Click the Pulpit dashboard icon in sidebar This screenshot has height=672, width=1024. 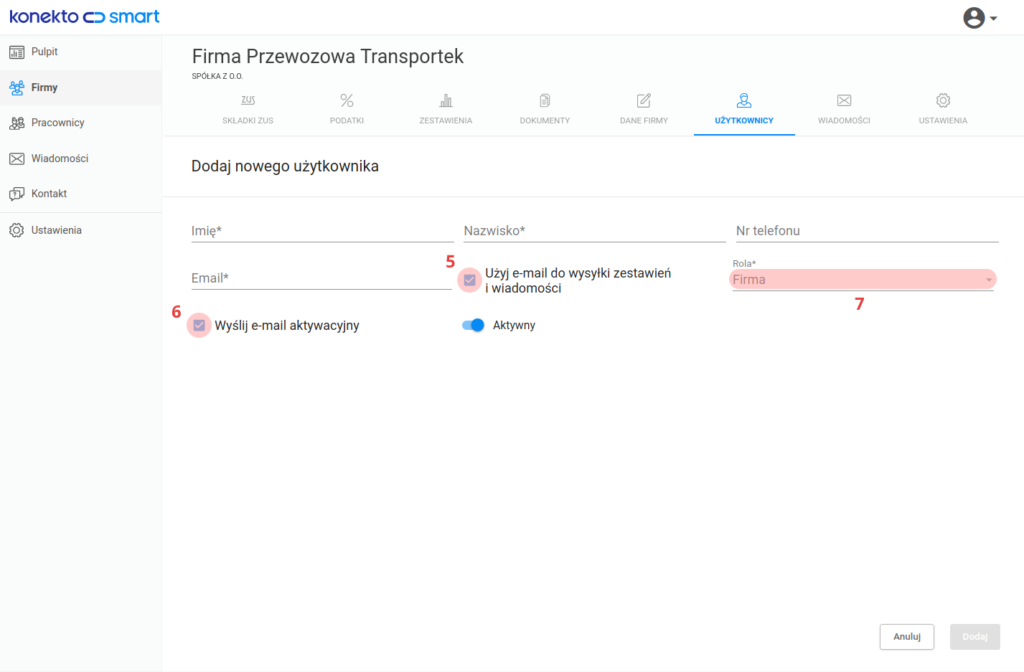(x=17, y=52)
